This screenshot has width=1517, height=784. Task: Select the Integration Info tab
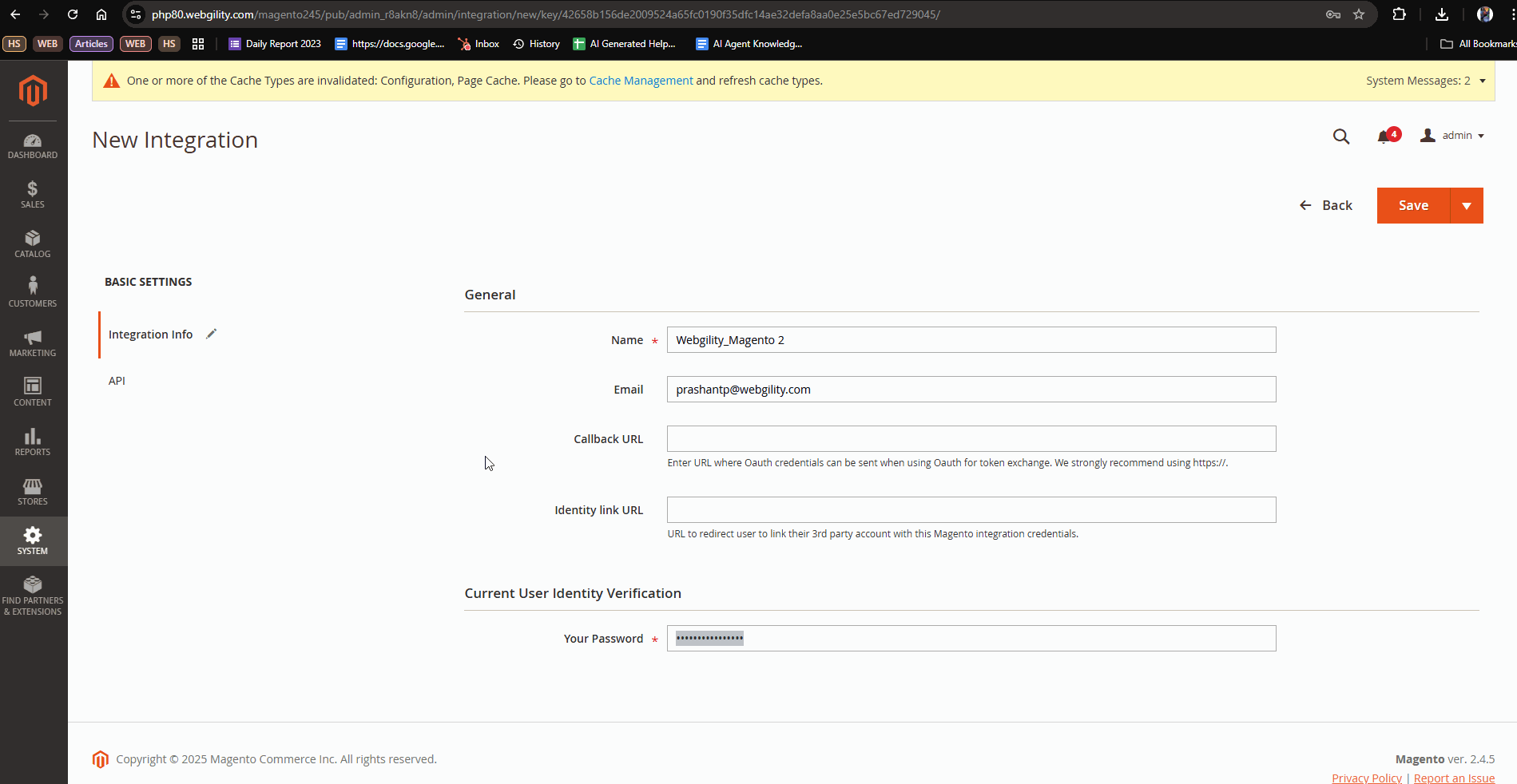tap(150, 335)
